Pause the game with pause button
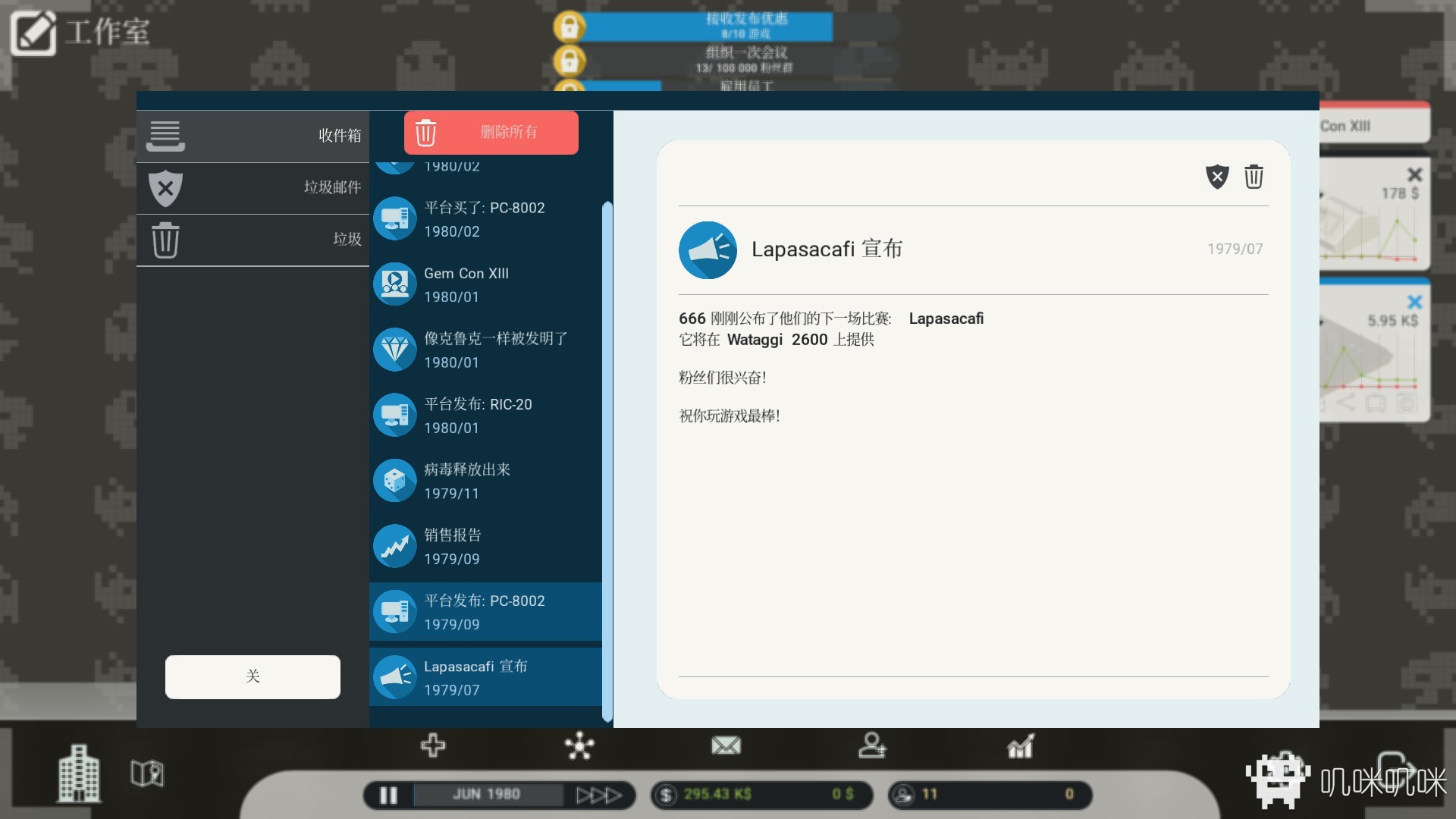This screenshot has width=1456, height=819. (388, 795)
